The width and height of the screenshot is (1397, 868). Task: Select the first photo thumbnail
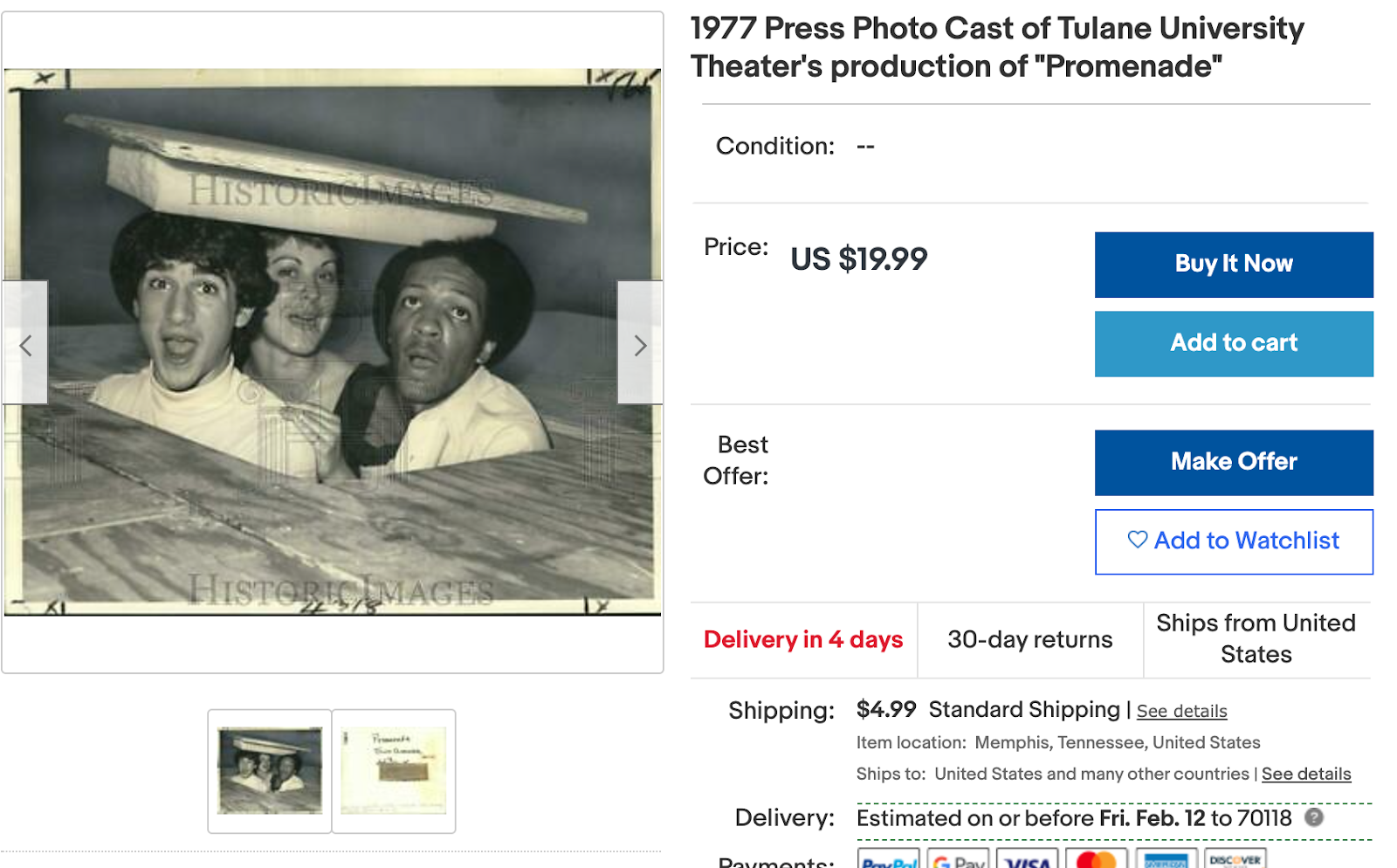point(270,770)
